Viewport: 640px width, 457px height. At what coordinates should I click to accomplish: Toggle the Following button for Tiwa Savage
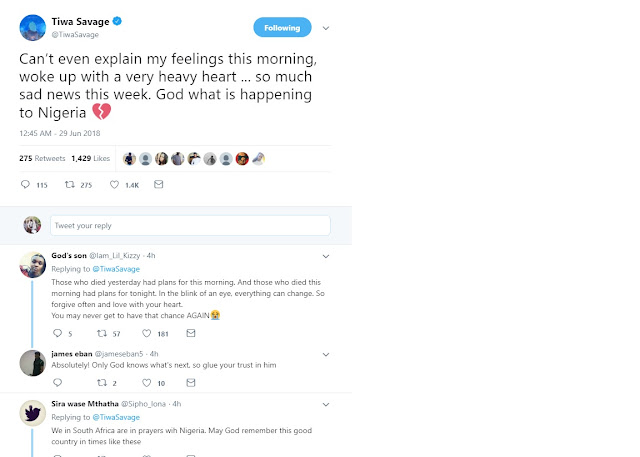(281, 27)
